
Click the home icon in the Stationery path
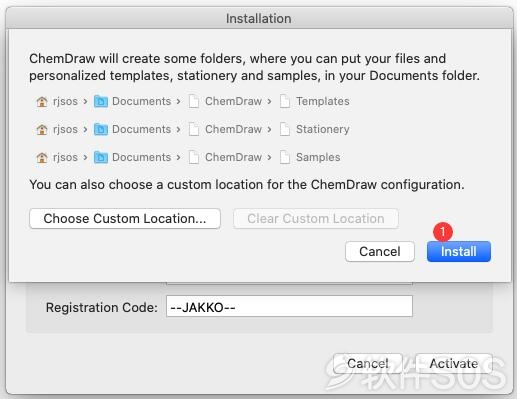pyautogui.click(x=42, y=129)
